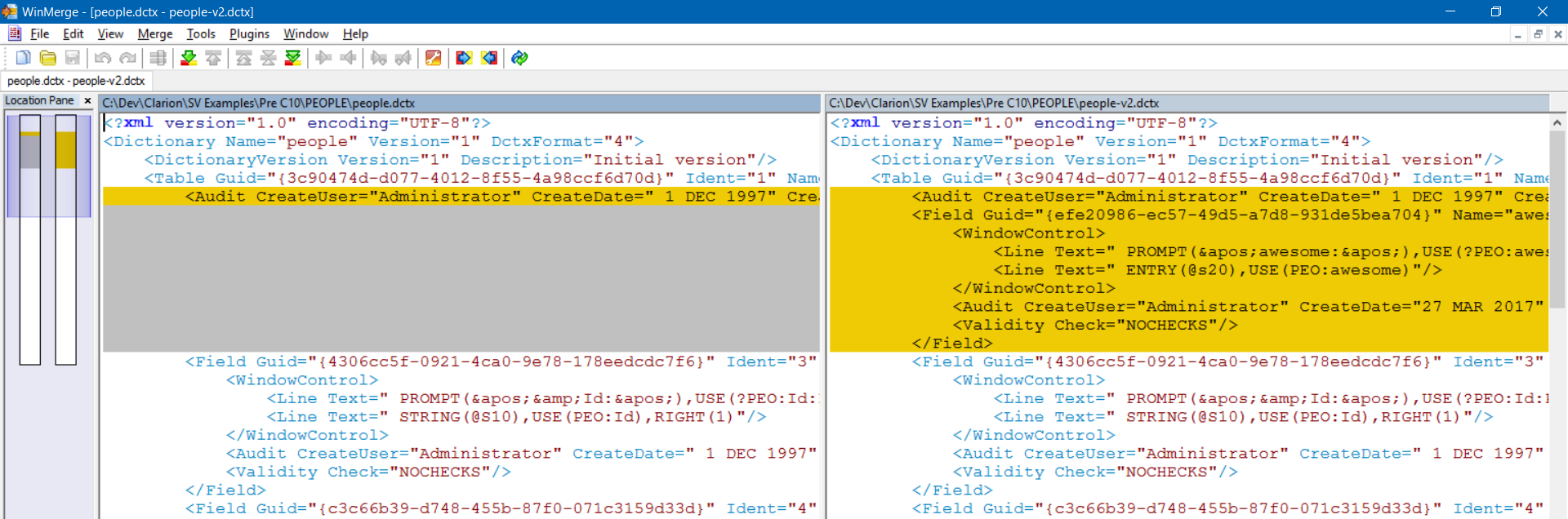Open the Plugins menu

click(x=249, y=33)
